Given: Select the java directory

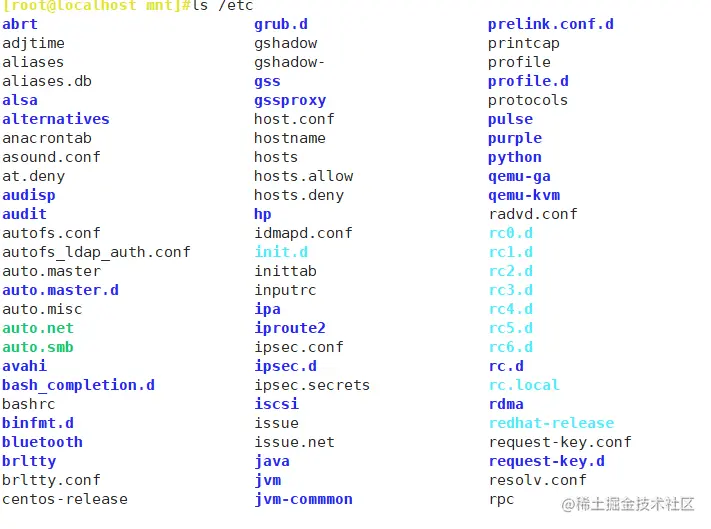Looking at the screenshot, I should point(272,461).
